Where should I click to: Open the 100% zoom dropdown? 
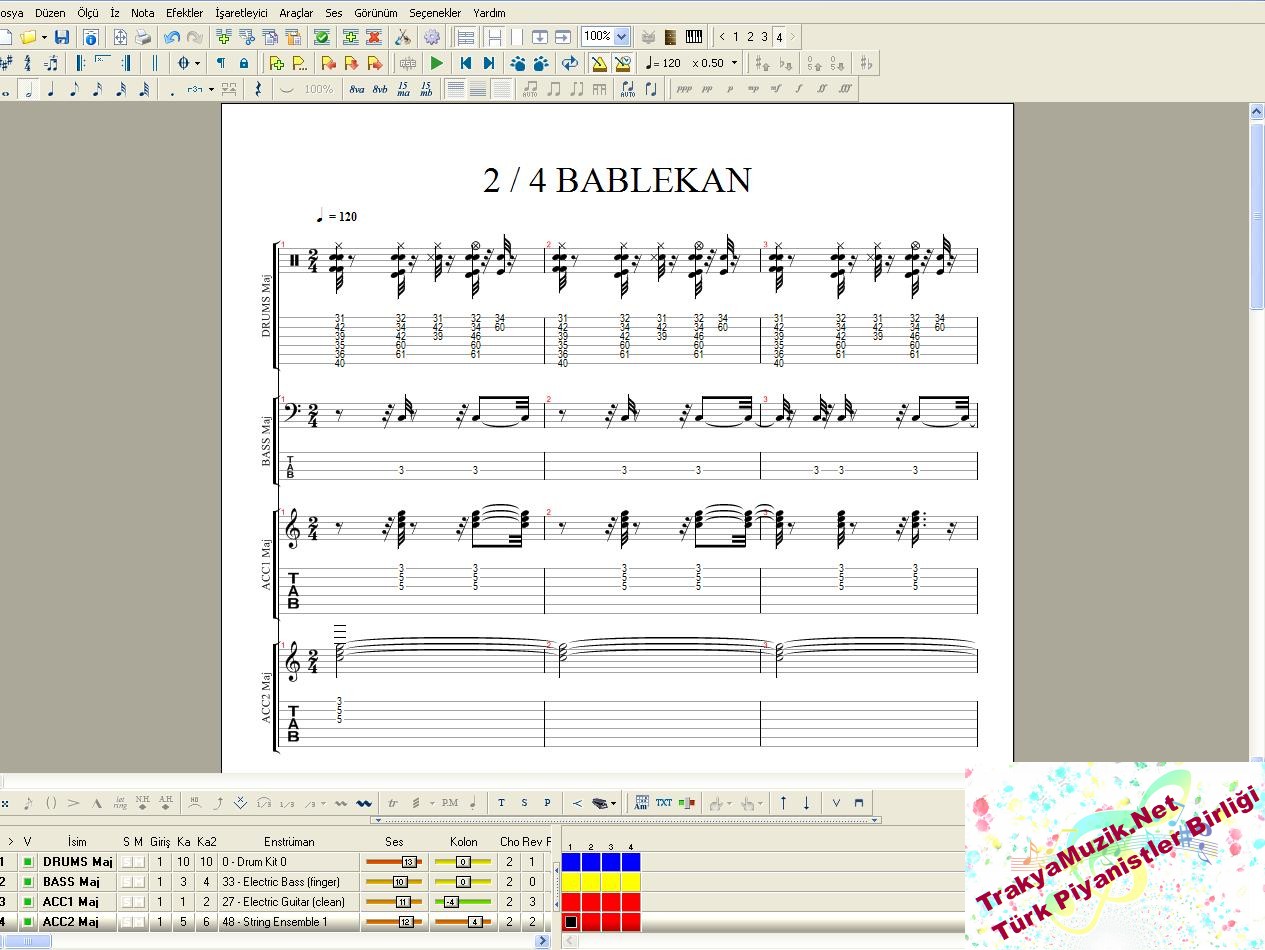(621, 37)
